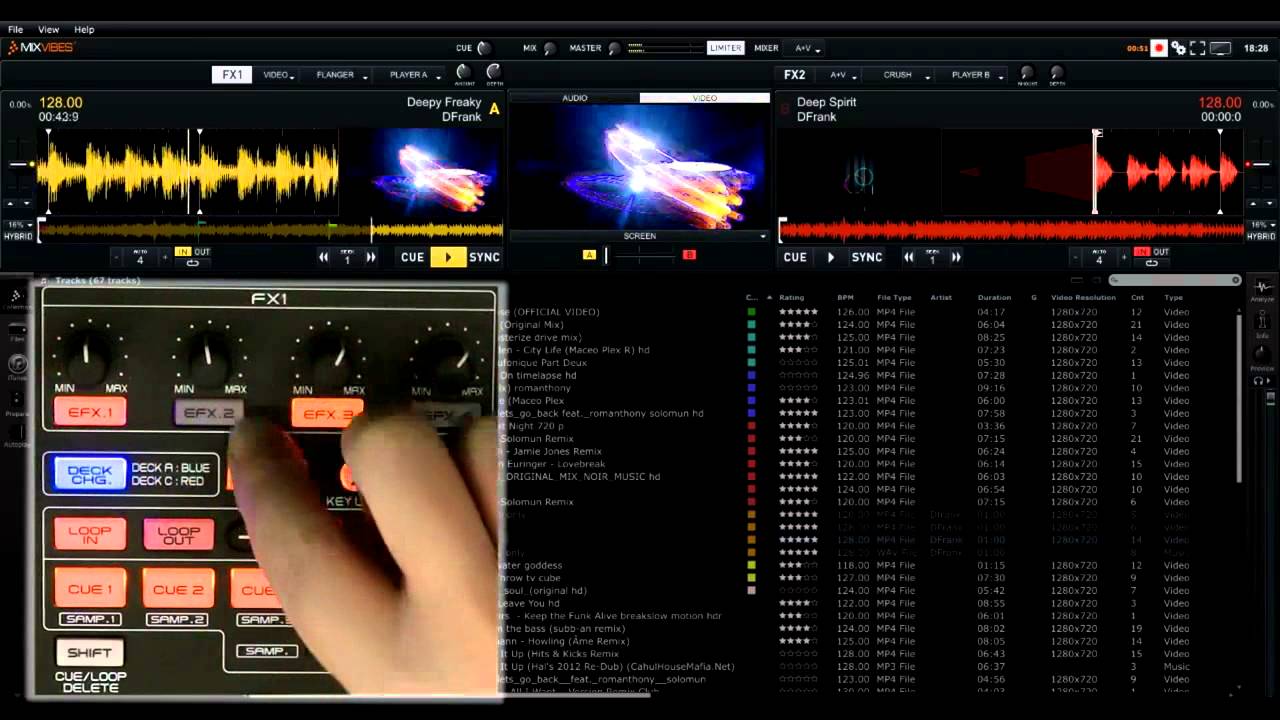
Task: Click the green color swatch of the first track
Action: 752,312
